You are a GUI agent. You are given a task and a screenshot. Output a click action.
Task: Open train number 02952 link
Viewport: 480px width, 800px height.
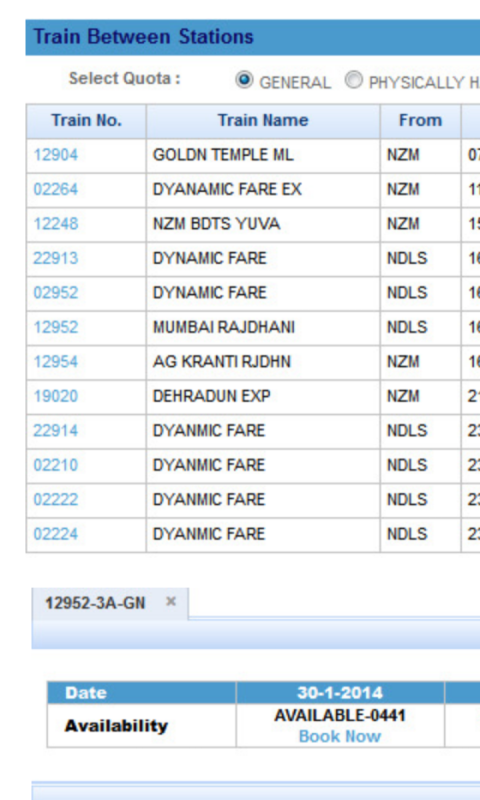(x=56, y=293)
